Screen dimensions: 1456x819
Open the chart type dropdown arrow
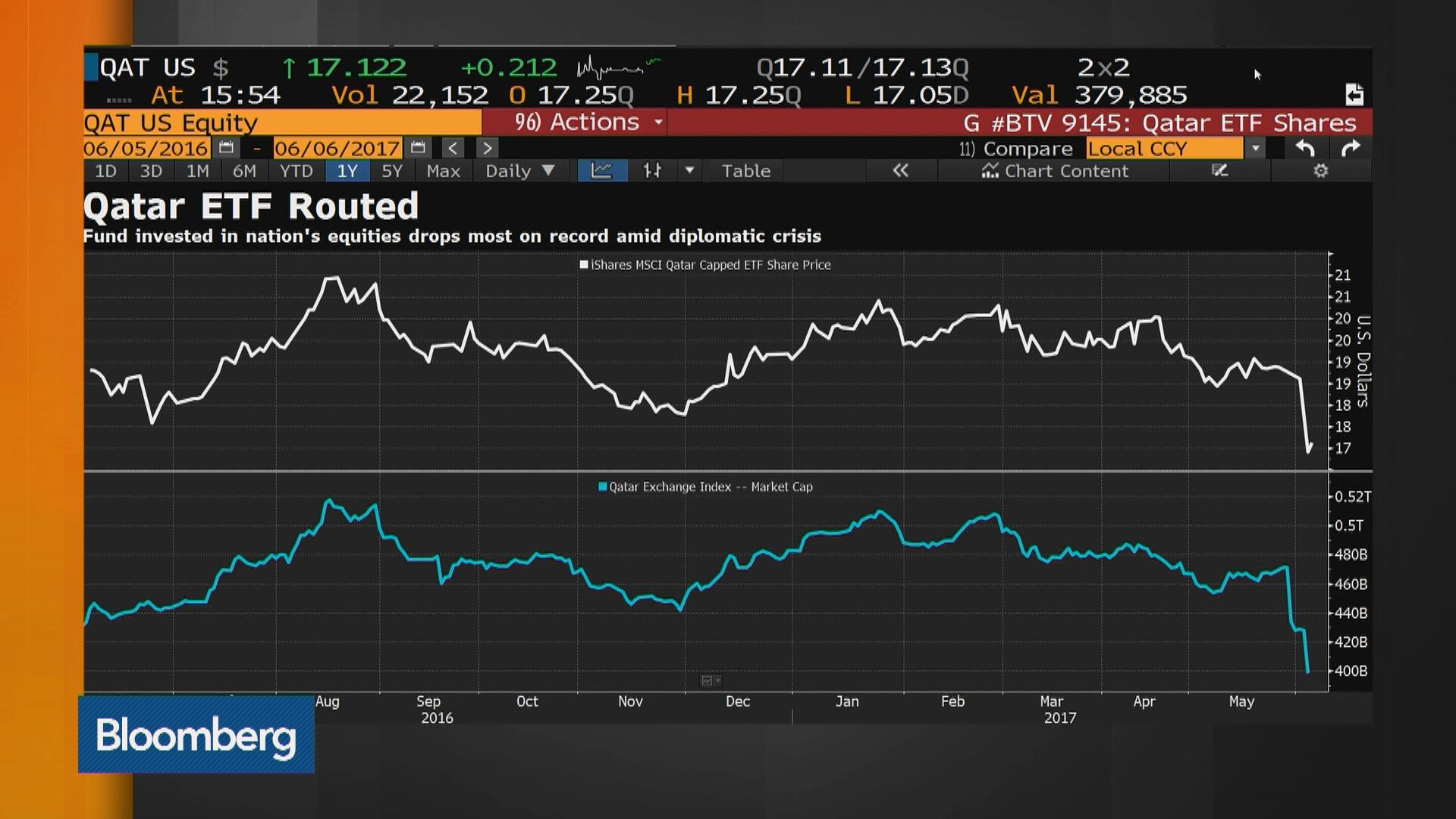click(x=689, y=171)
